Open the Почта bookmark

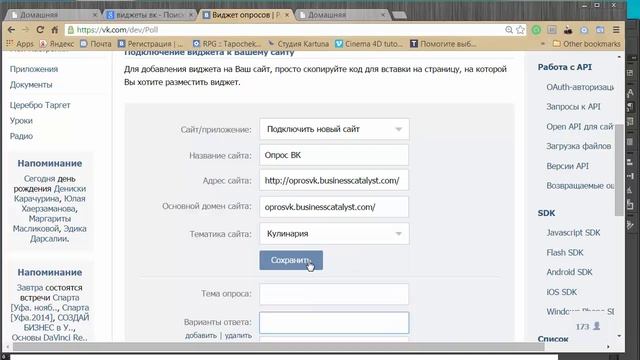[96, 44]
